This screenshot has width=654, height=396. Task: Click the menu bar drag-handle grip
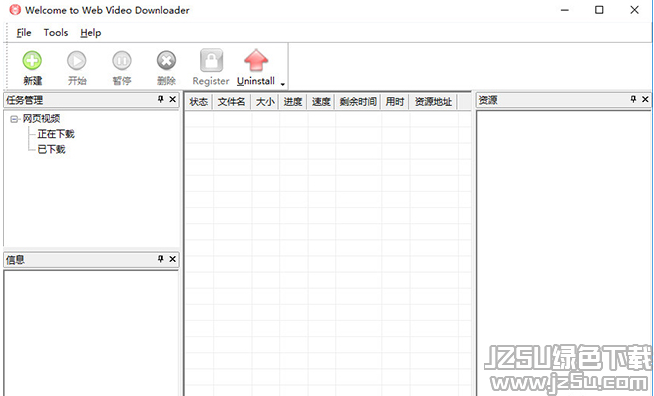(7, 33)
